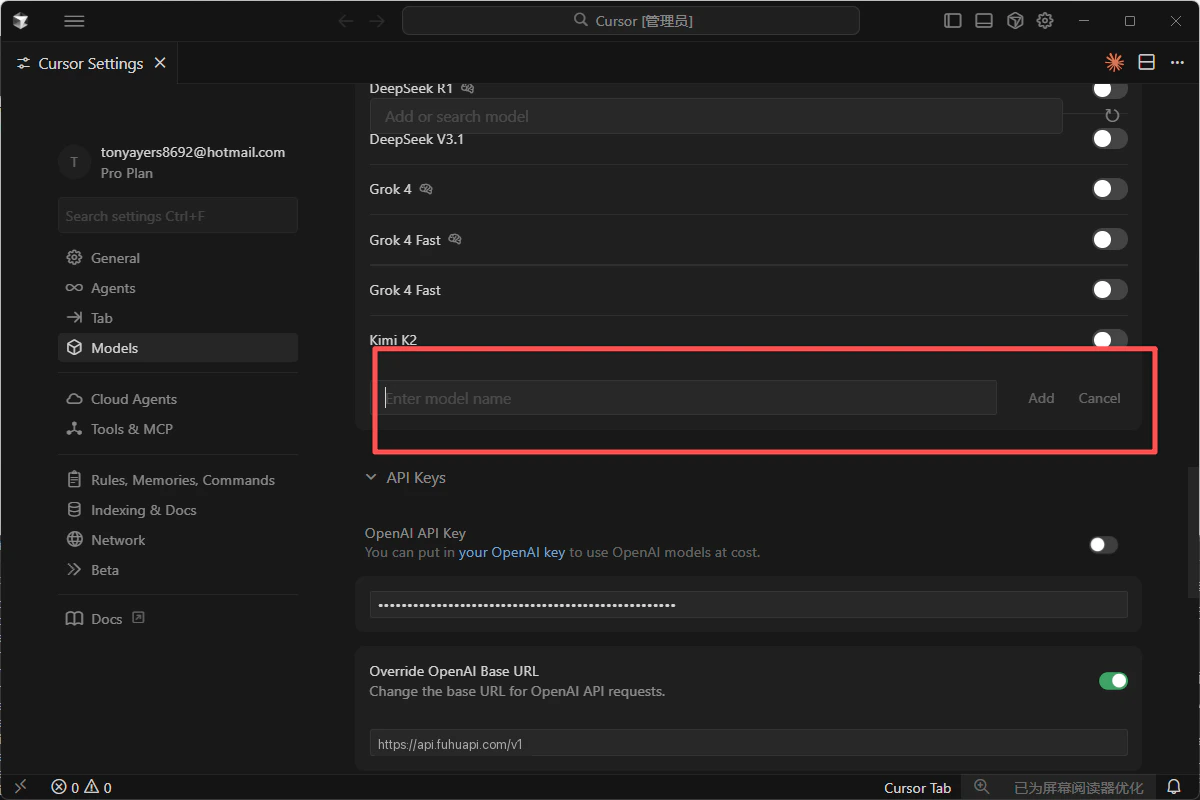This screenshot has height=800, width=1200.
Task: Click brain icon beside first Grok 4 Fast
Action: [x=455, y=239]
